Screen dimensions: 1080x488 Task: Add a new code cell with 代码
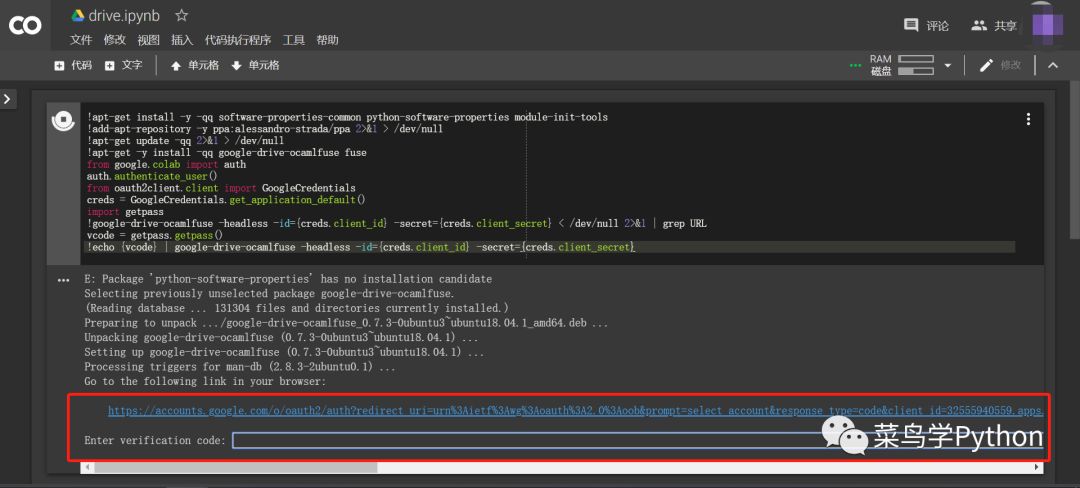(x=73, y=66)
